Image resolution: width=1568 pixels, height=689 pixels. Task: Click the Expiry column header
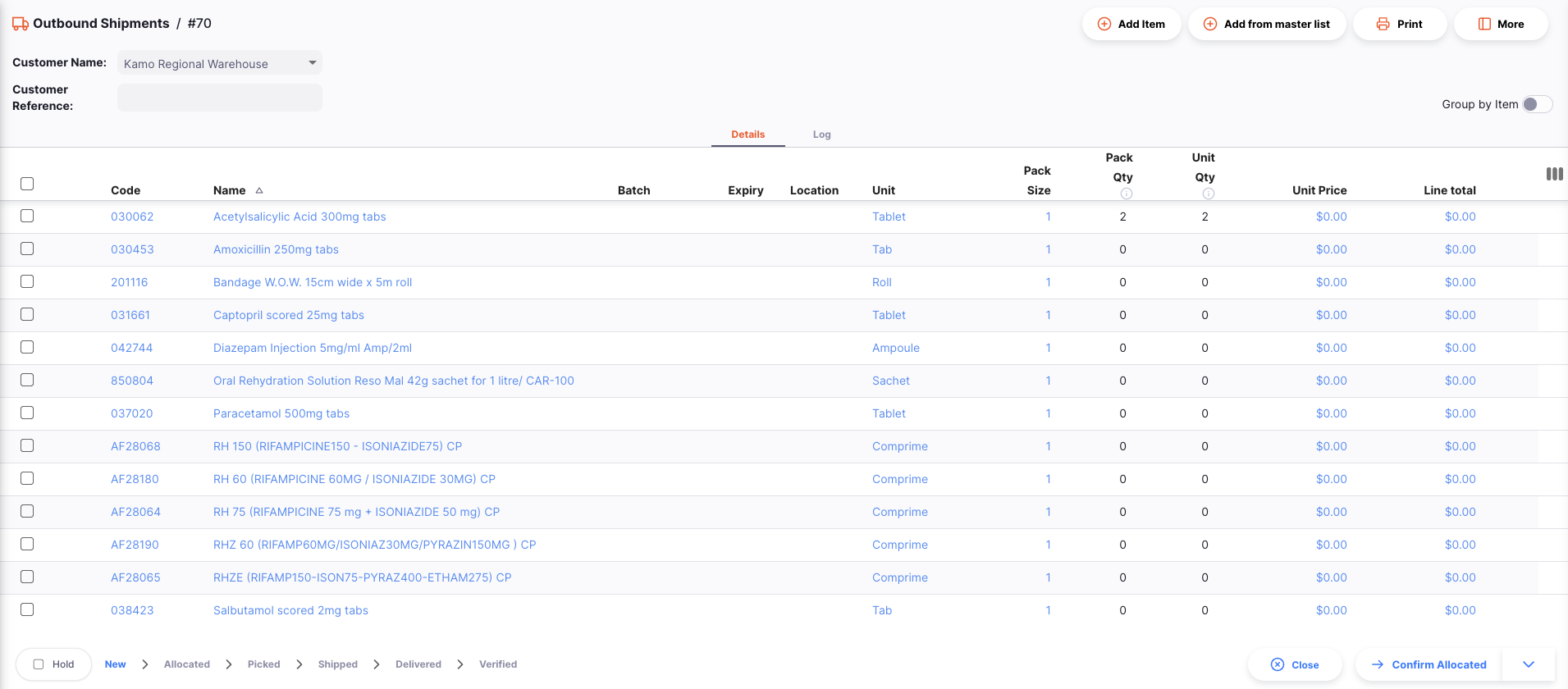click(x=746, y=190)
